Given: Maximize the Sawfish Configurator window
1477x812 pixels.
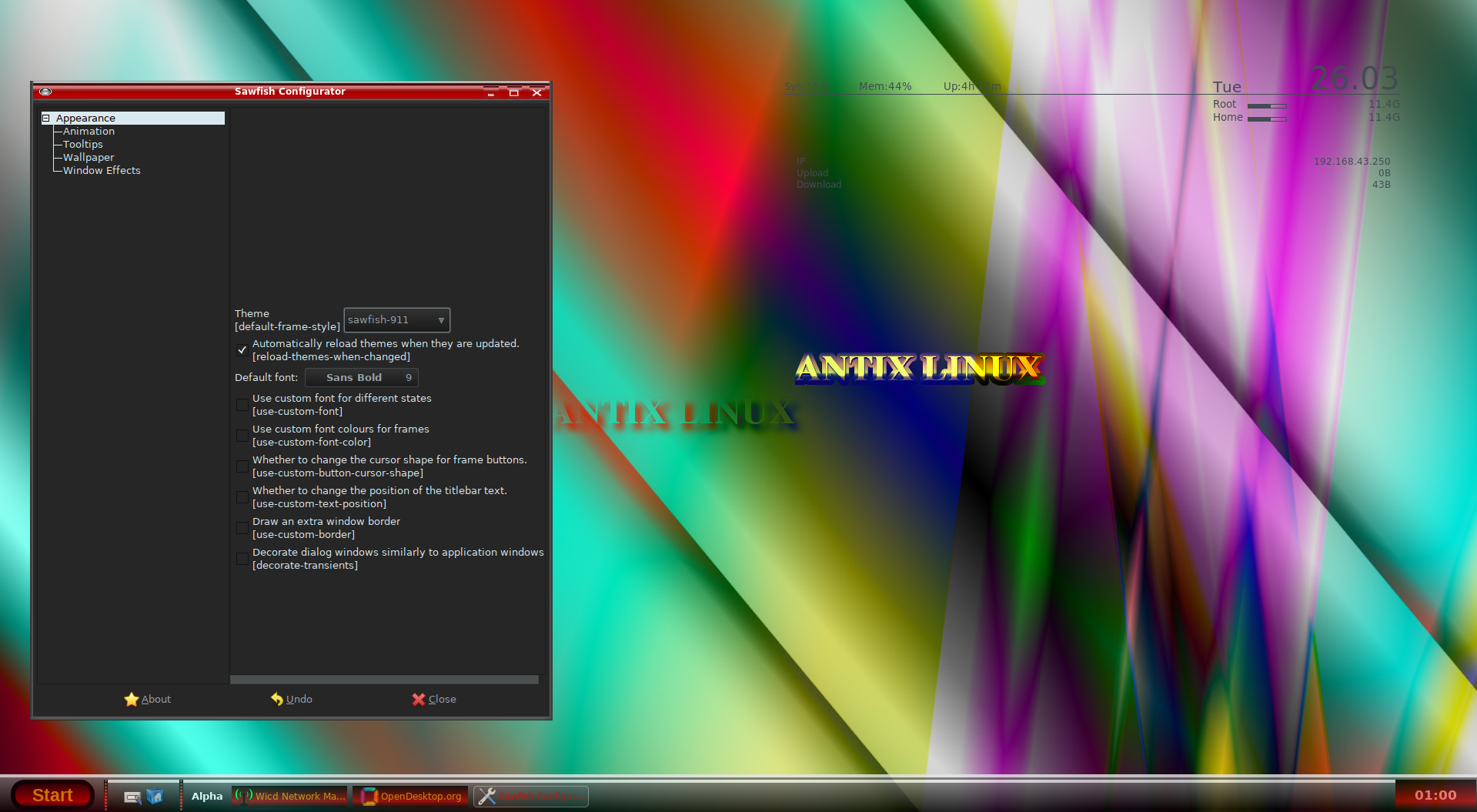Looking at the screenshot, I should coord(514,92).
